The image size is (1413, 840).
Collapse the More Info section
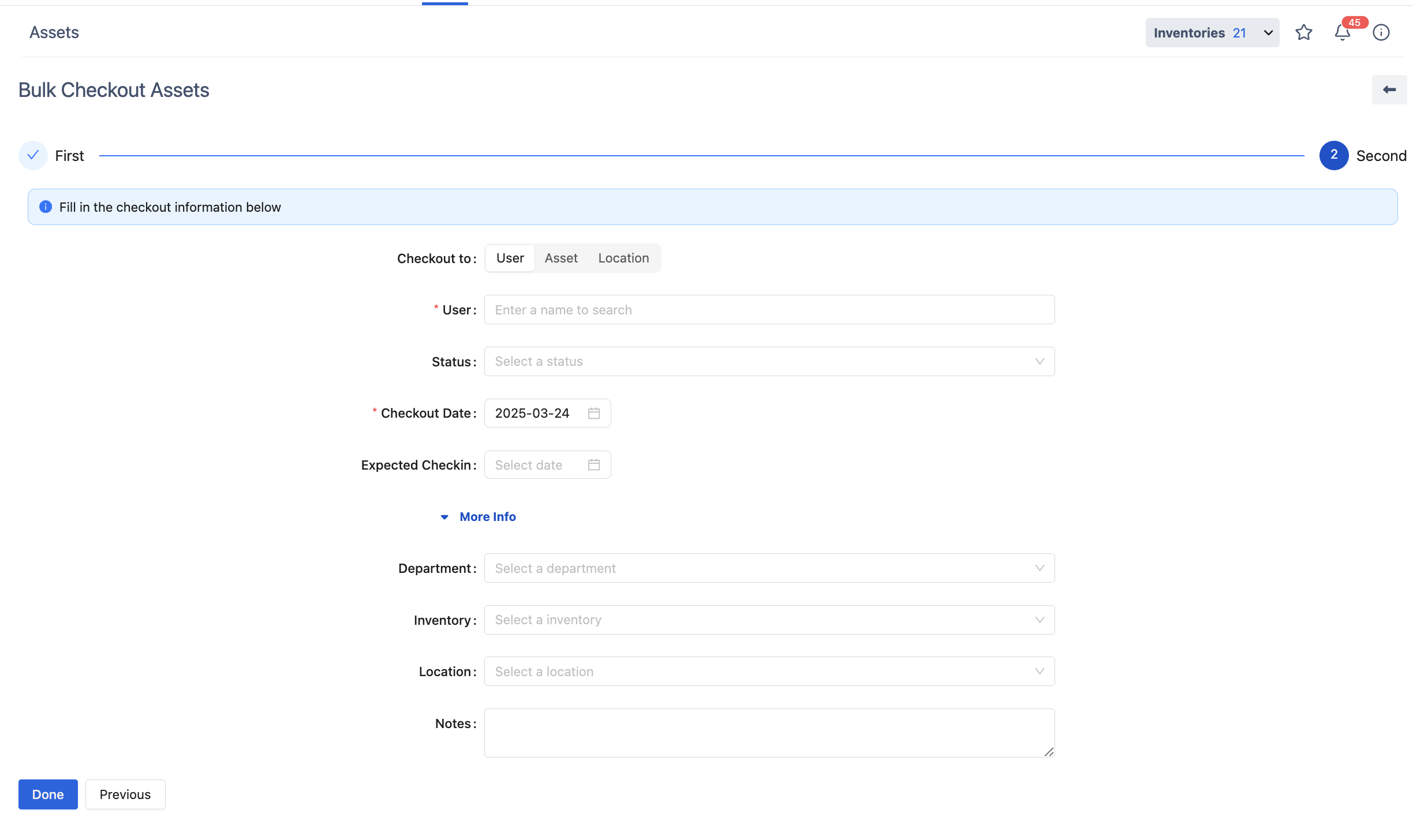[x=478, y=517]
